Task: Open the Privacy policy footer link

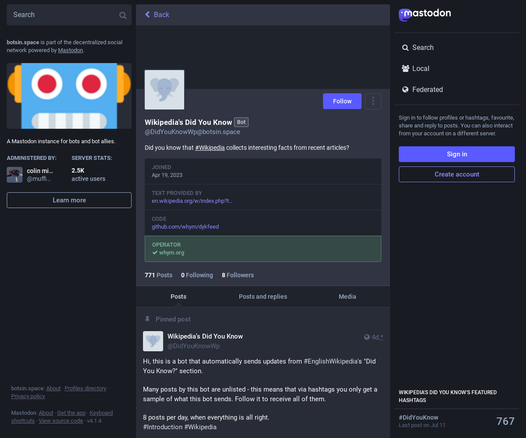Action: 28,396
